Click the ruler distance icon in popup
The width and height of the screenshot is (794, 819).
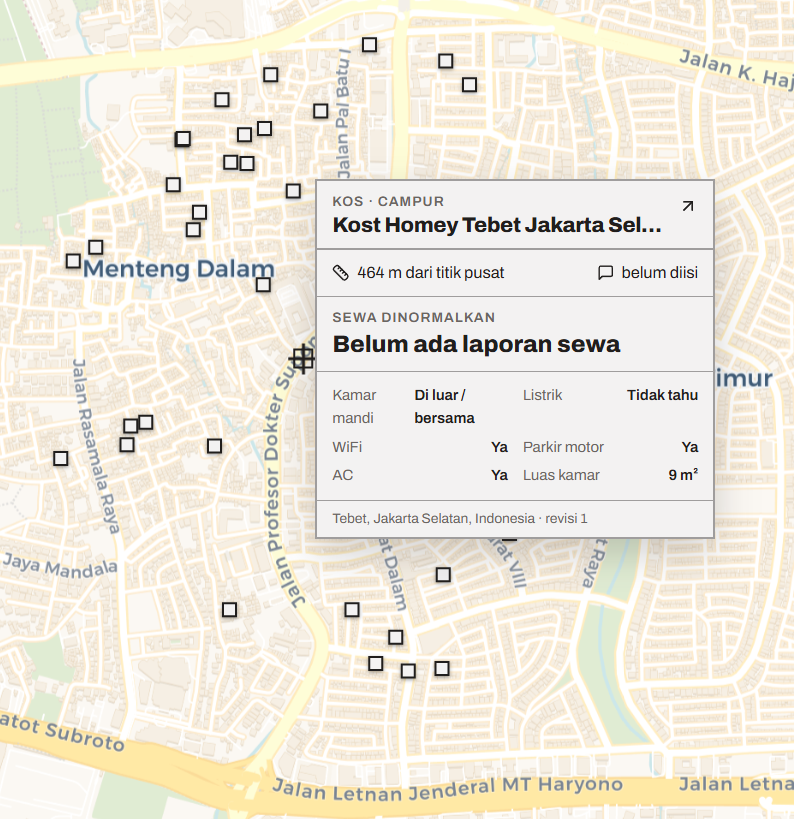341,273
